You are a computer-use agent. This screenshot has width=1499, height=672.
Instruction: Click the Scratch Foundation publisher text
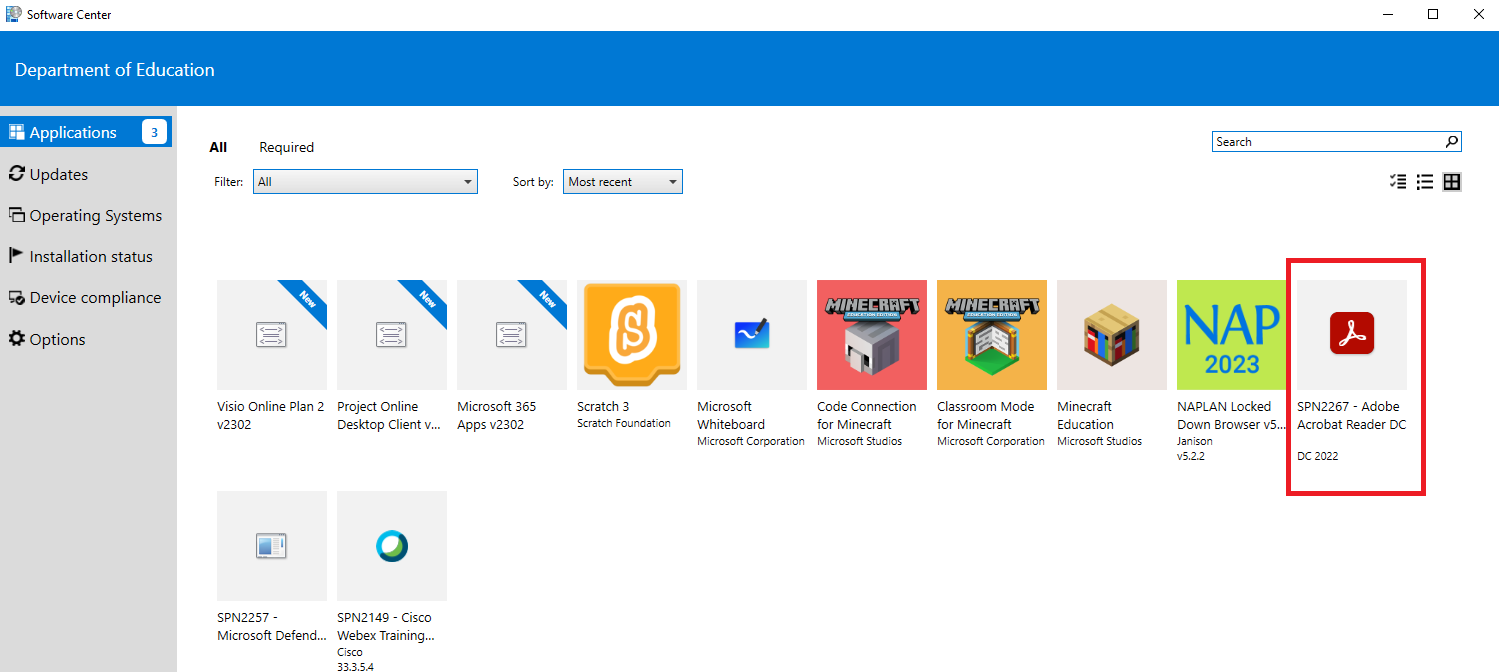point(624,423)
